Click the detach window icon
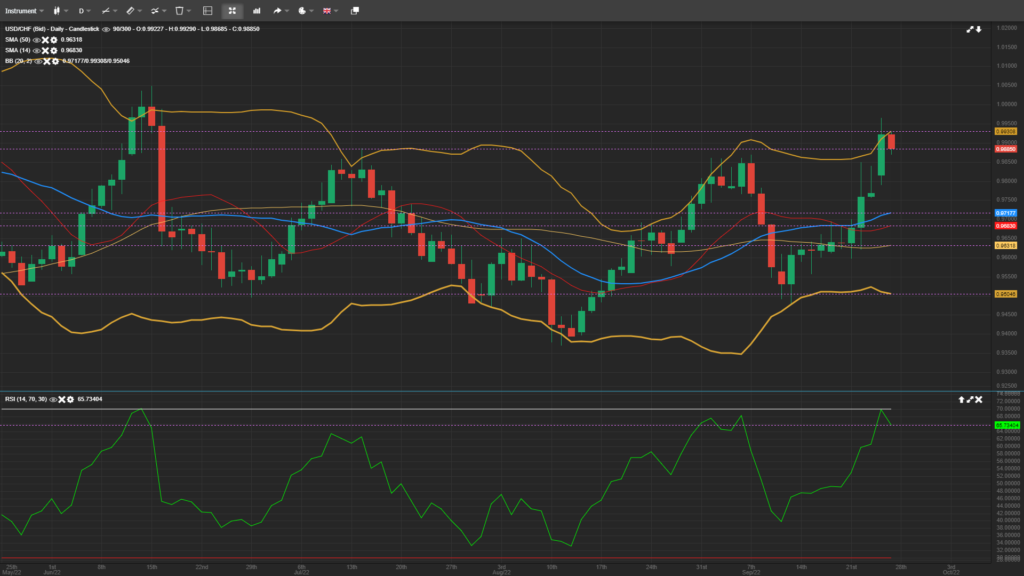The width and height of the screenshot is (1024, 576). [355, 10]
